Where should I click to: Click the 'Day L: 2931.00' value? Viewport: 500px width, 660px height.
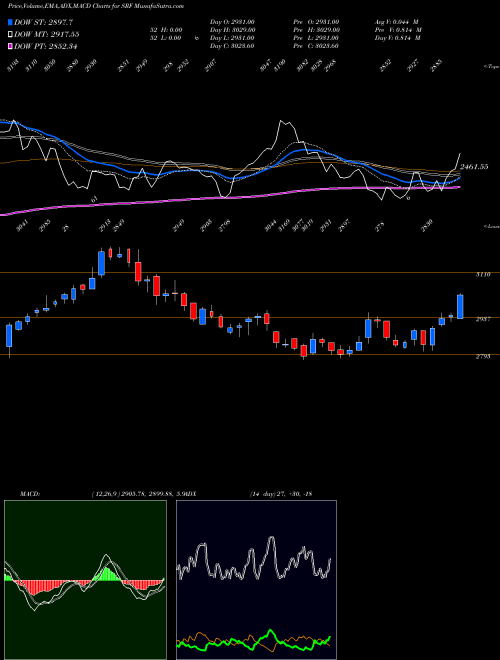click(232, 38)
